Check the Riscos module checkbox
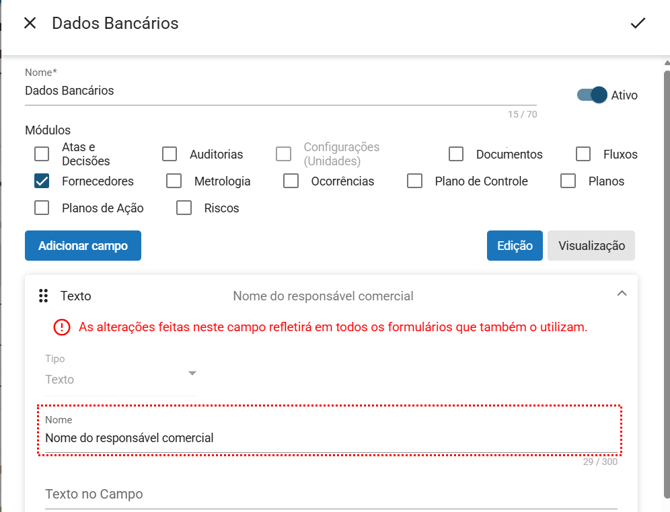 click(x=184, y=208)
